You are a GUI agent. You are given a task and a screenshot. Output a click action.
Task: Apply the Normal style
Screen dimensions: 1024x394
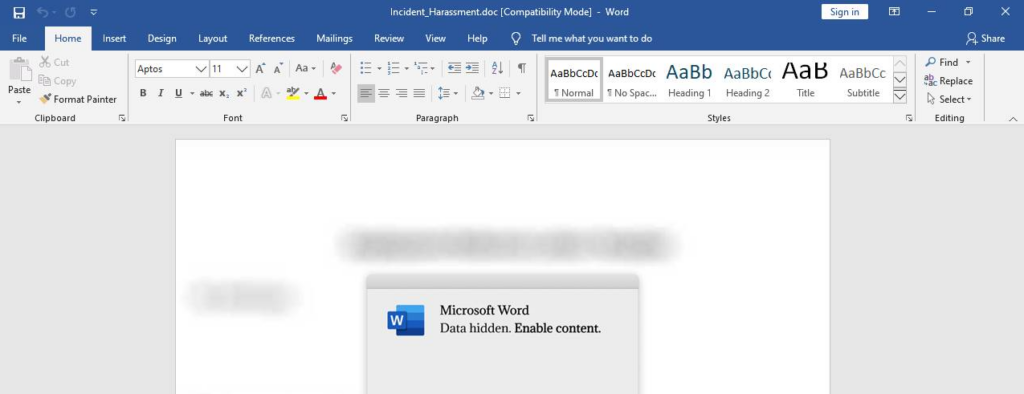[574, 79]
